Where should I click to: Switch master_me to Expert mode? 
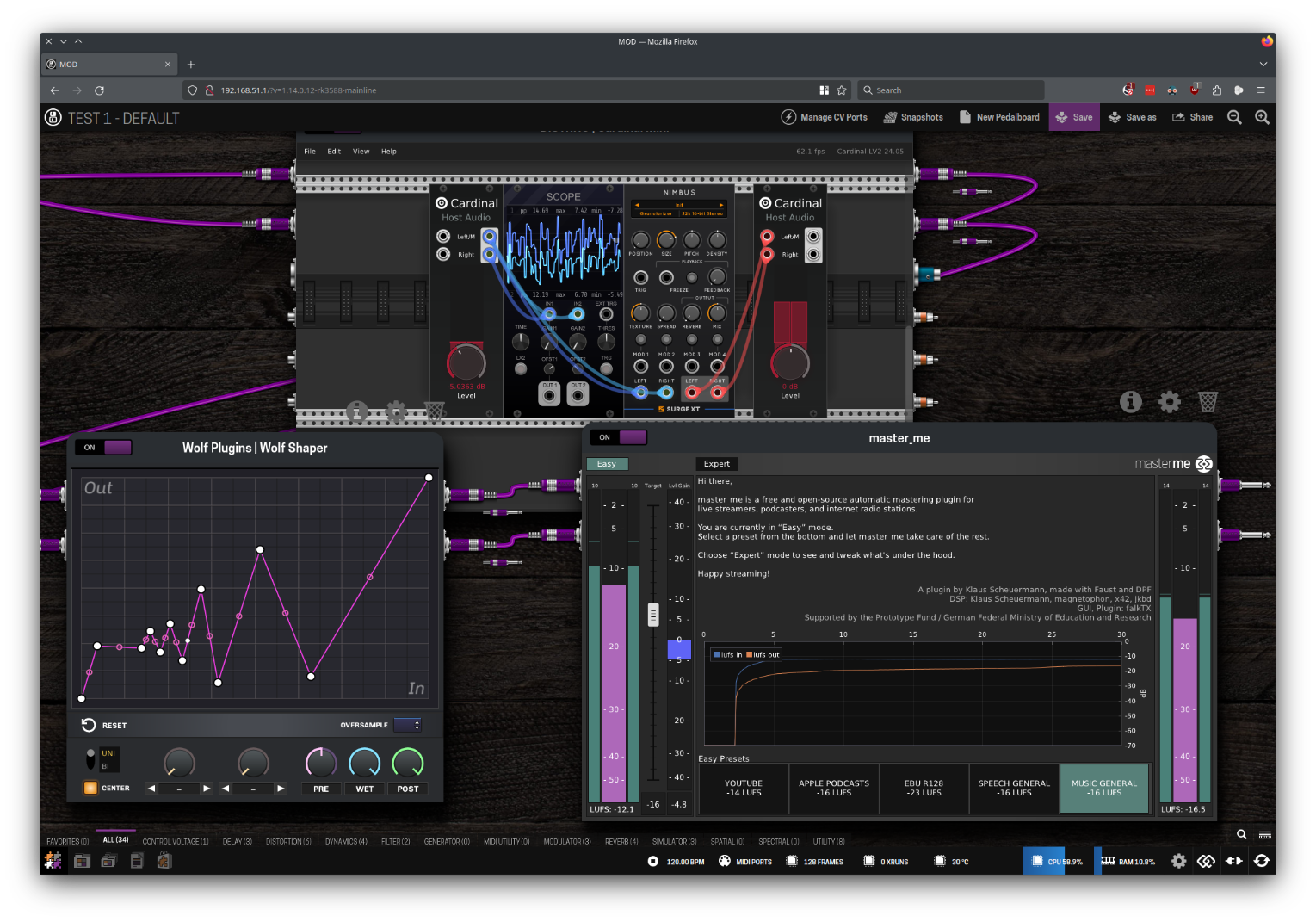point(716,464)
